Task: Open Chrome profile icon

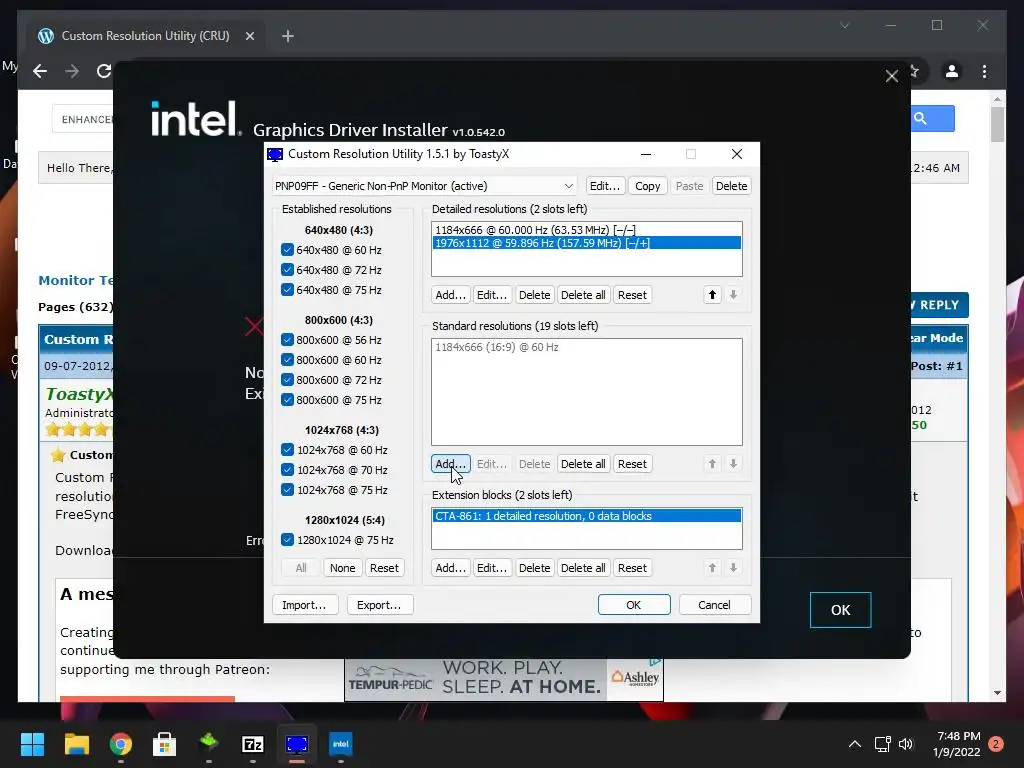Action: coord(952,71)
